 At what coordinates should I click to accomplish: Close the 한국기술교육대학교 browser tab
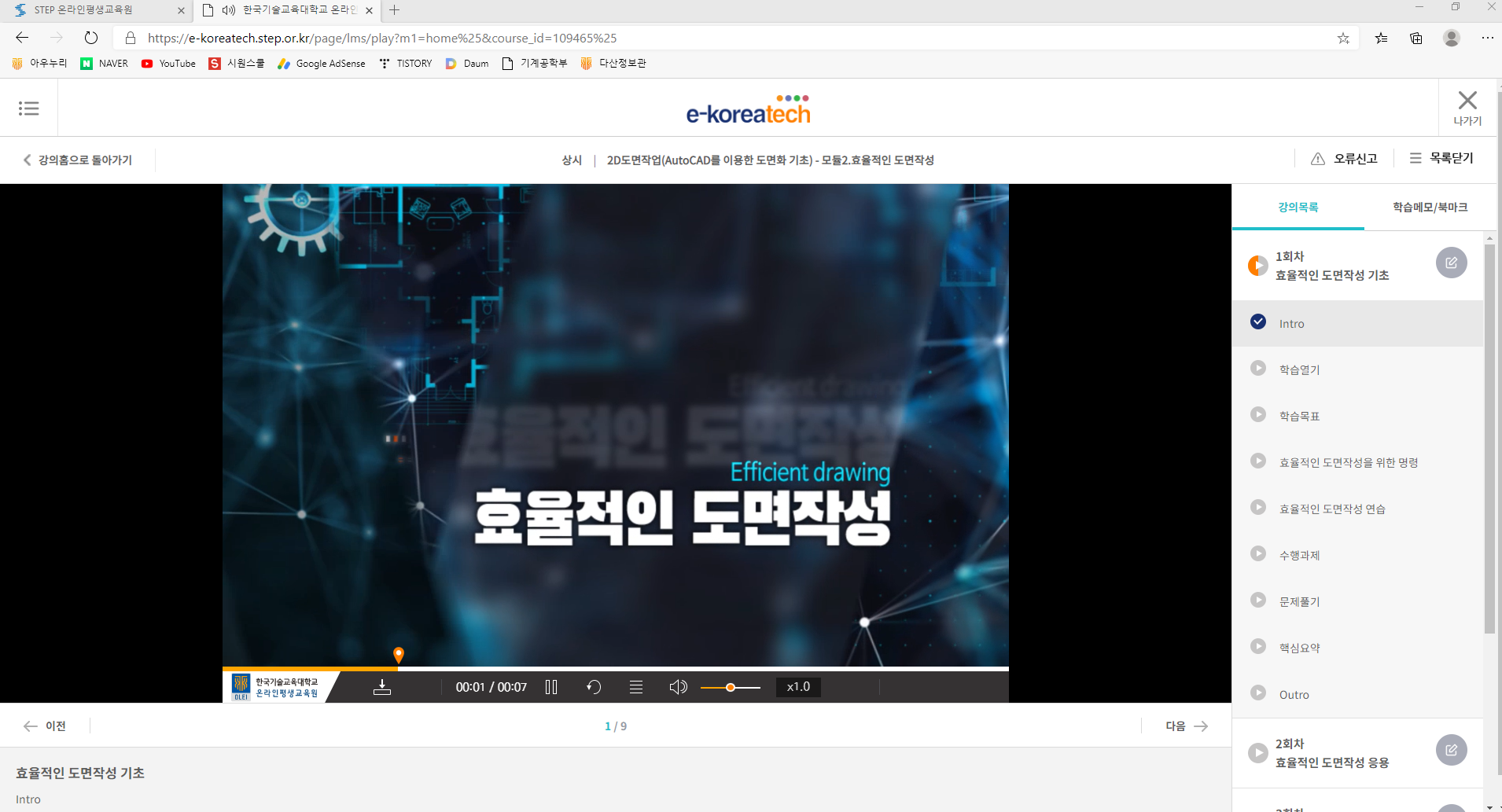(369, 10)
